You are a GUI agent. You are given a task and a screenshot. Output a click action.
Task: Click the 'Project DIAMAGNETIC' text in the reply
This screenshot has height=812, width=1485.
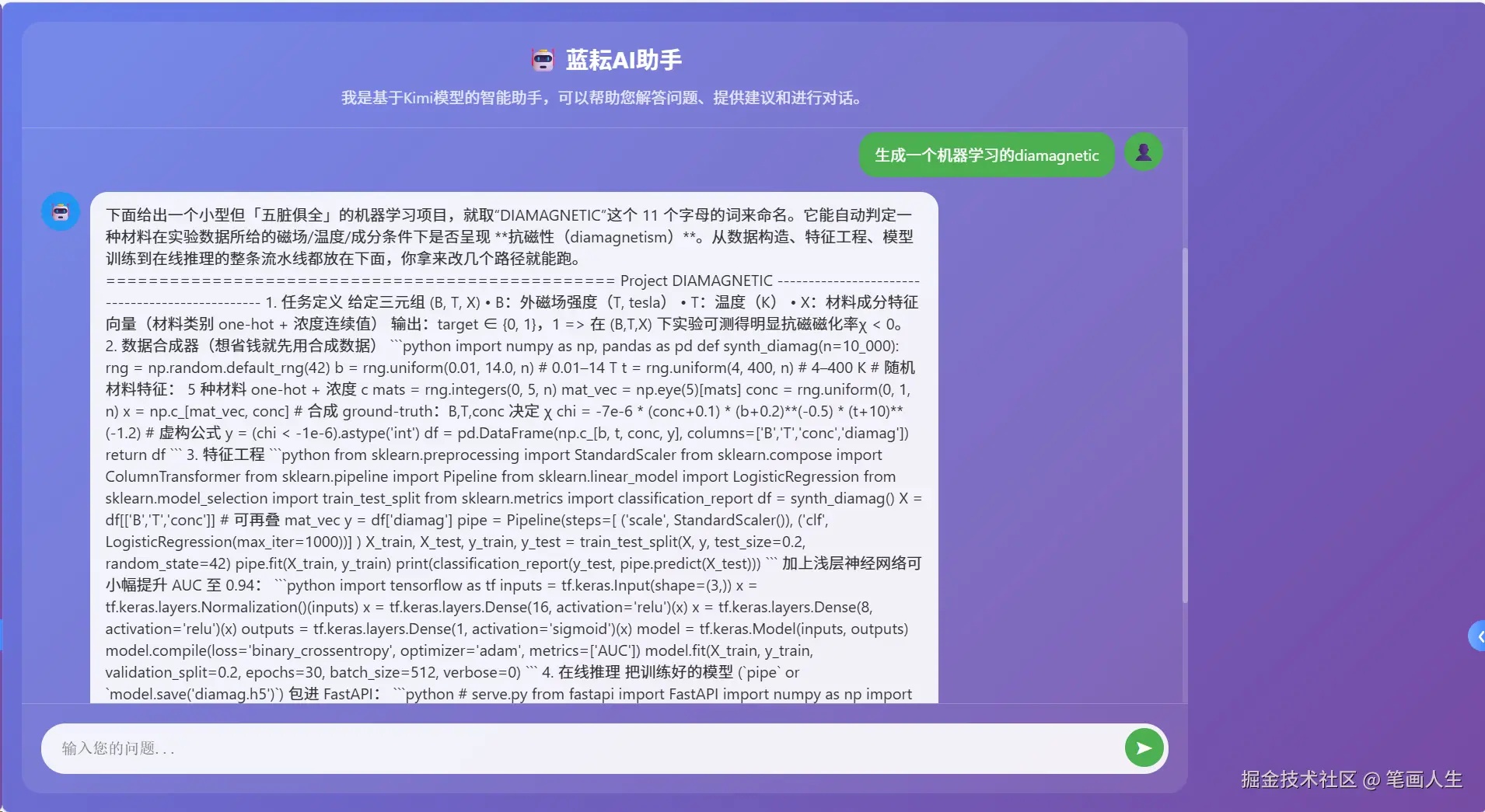tap(696, 281)
